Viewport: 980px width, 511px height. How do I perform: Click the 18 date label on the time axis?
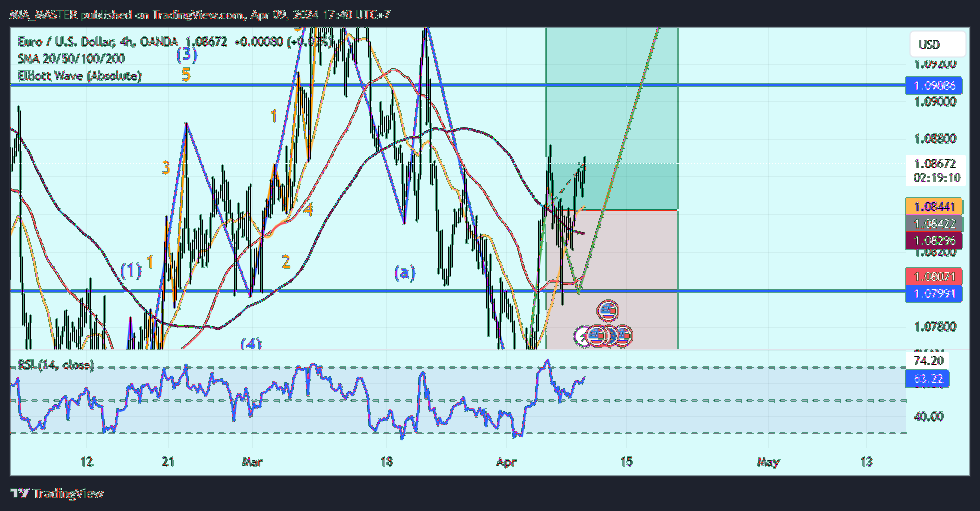tap(386, 462)
